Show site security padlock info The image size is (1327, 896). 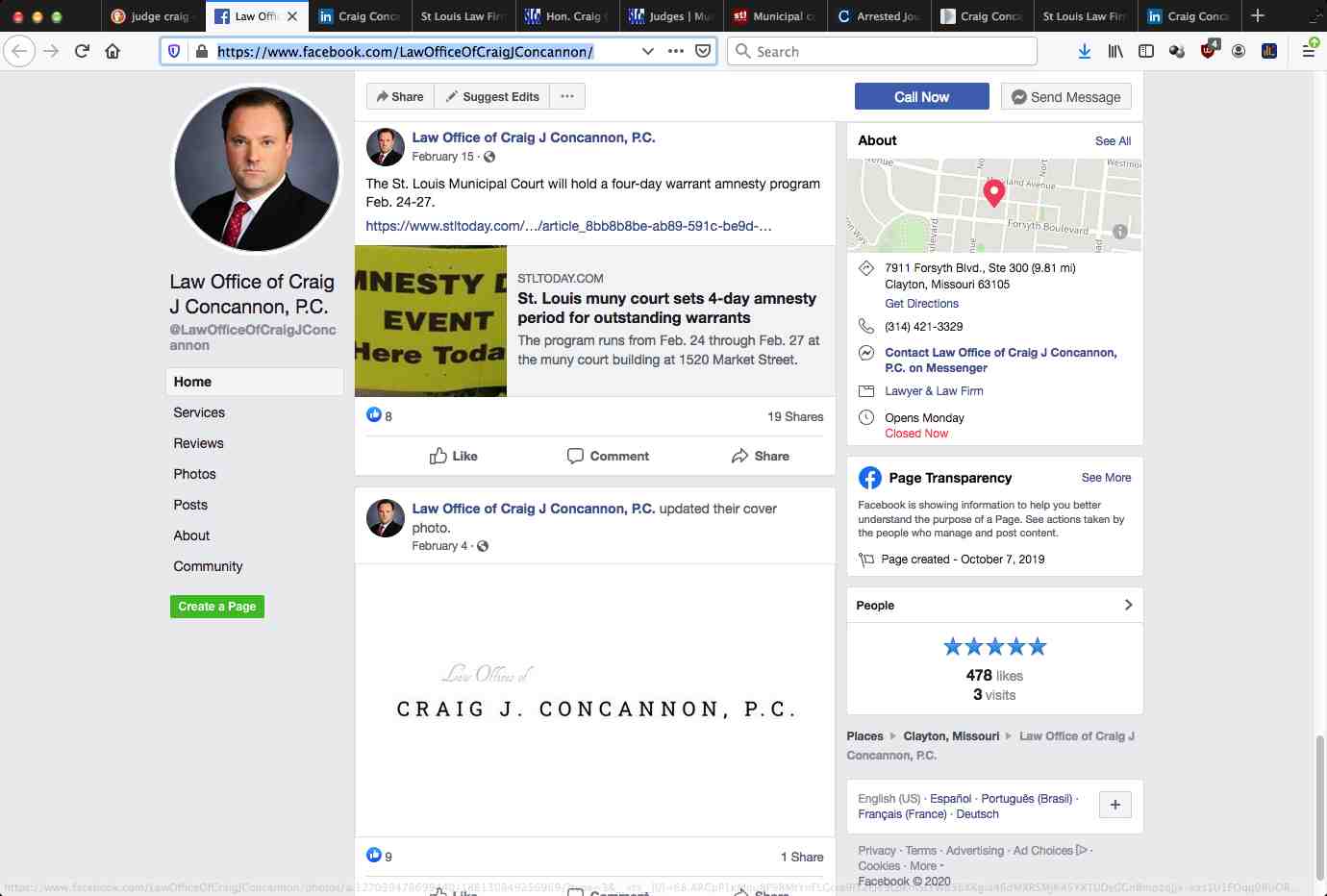(201, 51)
